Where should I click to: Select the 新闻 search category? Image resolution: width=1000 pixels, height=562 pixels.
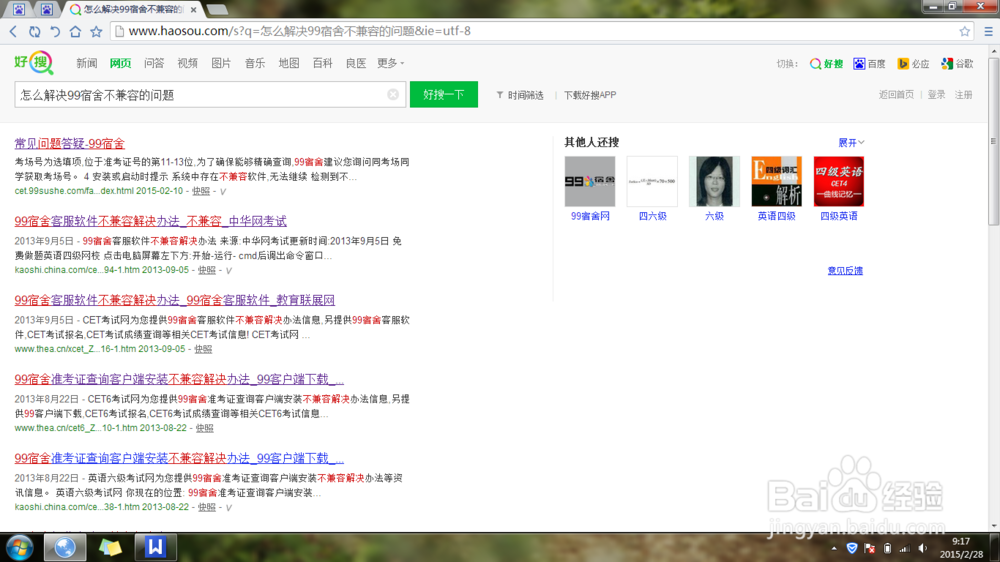pos(87,63)
